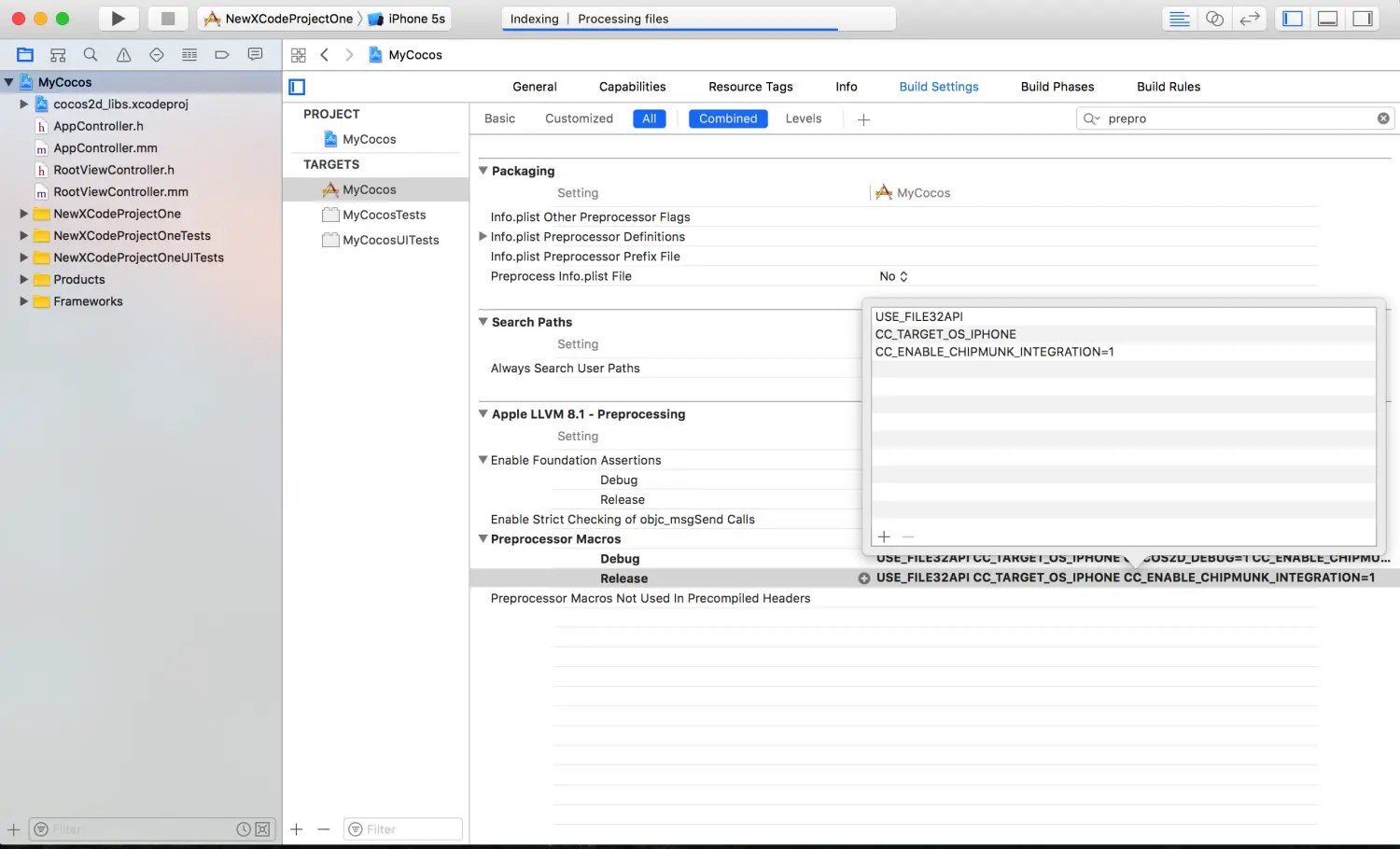Open Preprocess Info.plist File dropdown

pyautogui.click(x=893, y=276)
